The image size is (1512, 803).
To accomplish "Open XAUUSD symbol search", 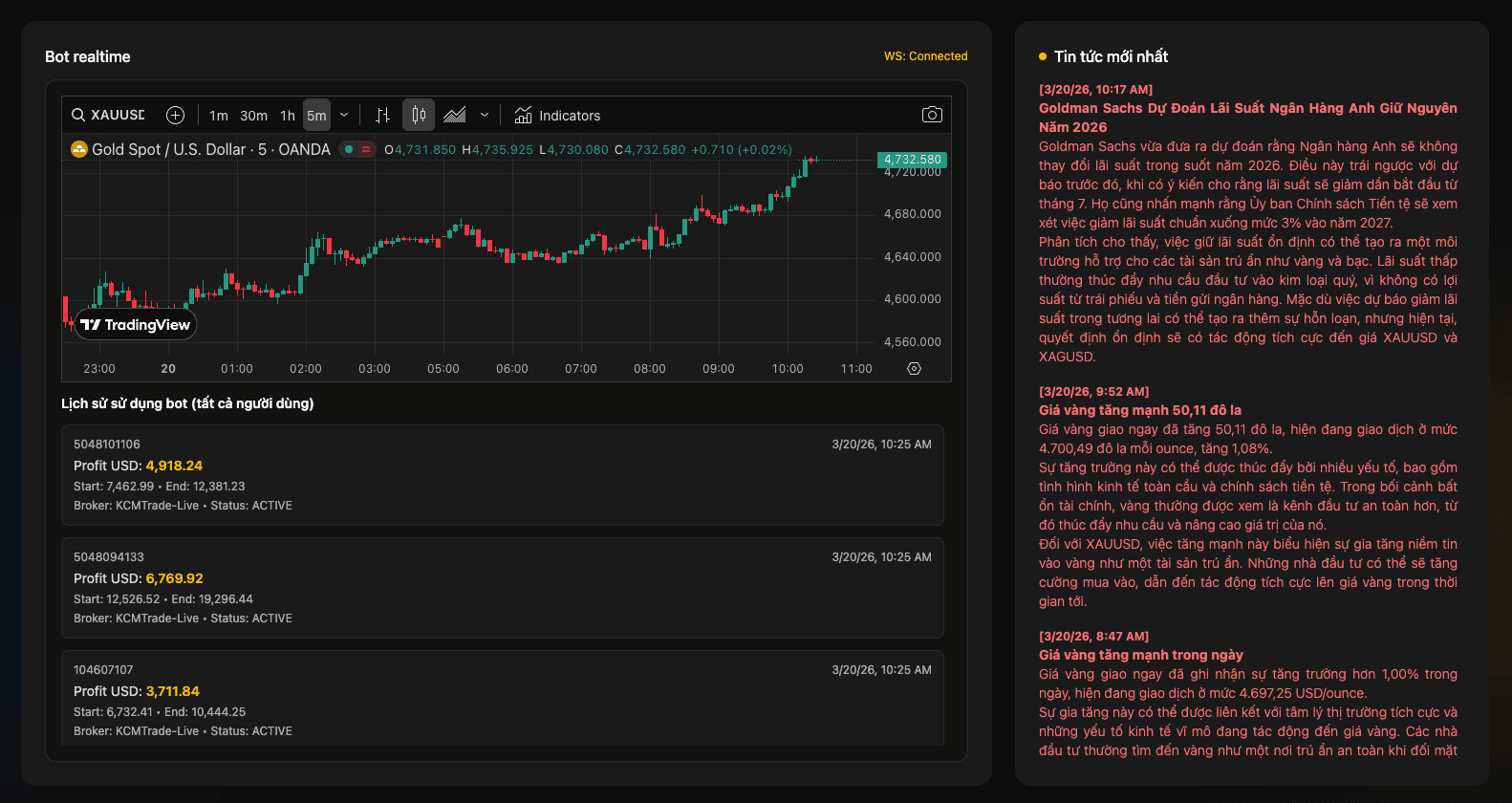I will [x=108, y=115].
